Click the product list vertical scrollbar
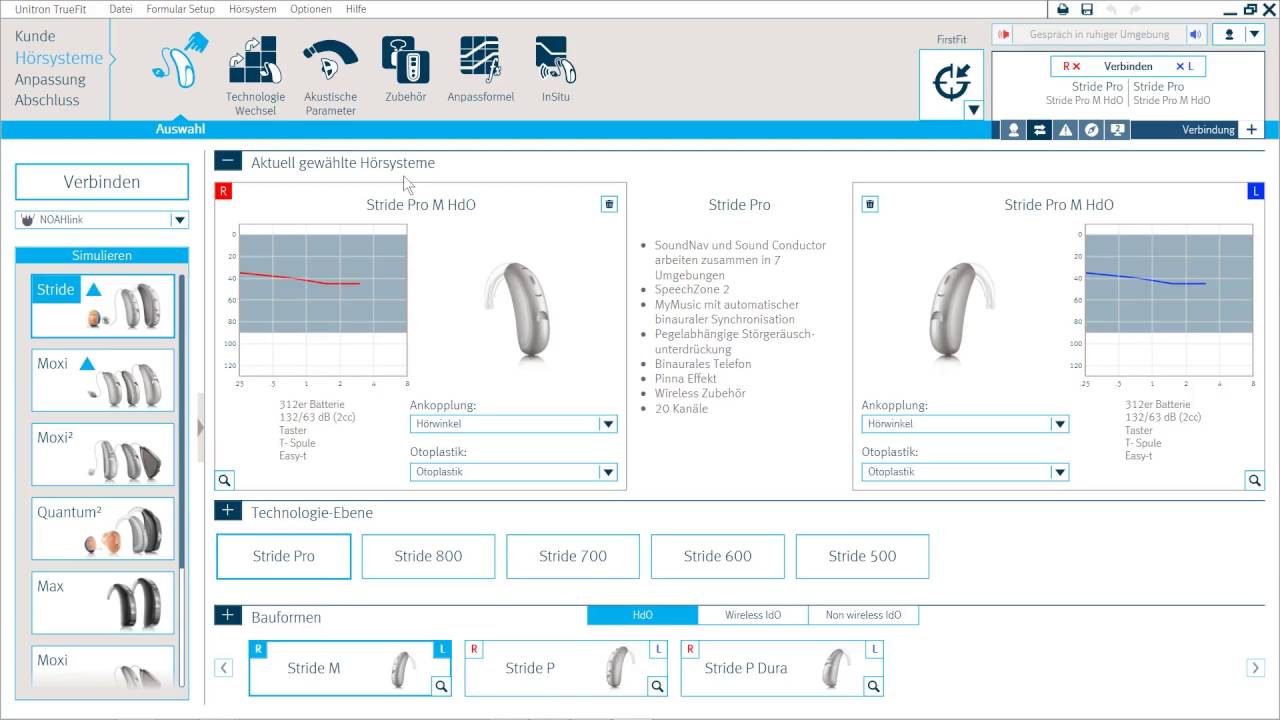 point(182,420)
